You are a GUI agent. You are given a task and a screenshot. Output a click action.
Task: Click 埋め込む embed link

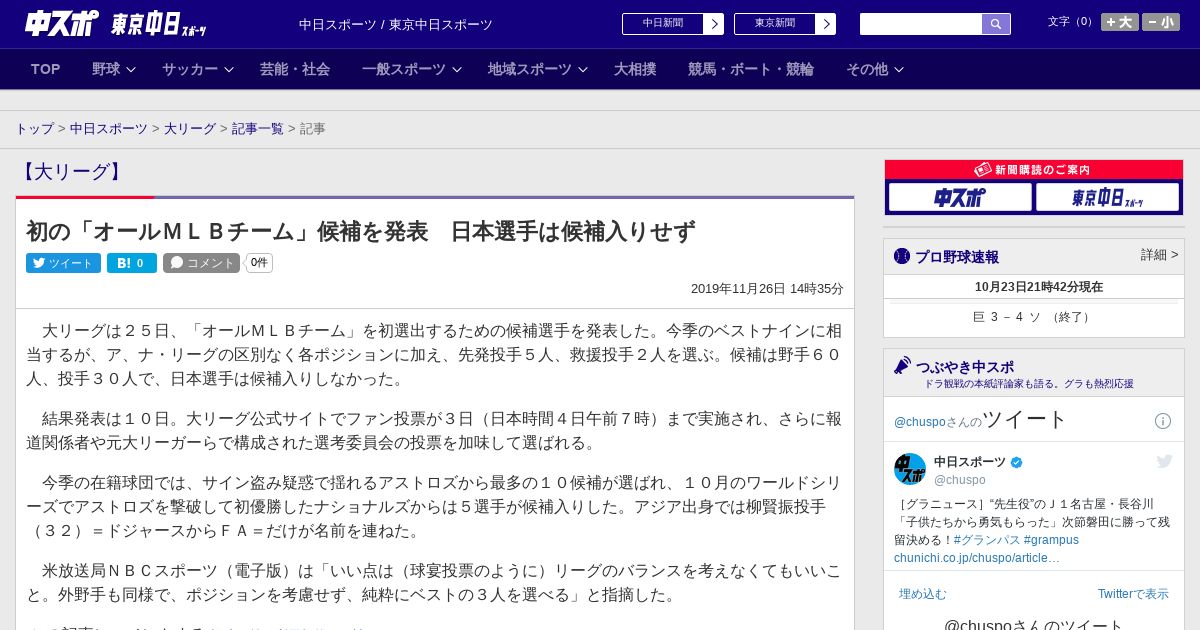coord(922,594)
